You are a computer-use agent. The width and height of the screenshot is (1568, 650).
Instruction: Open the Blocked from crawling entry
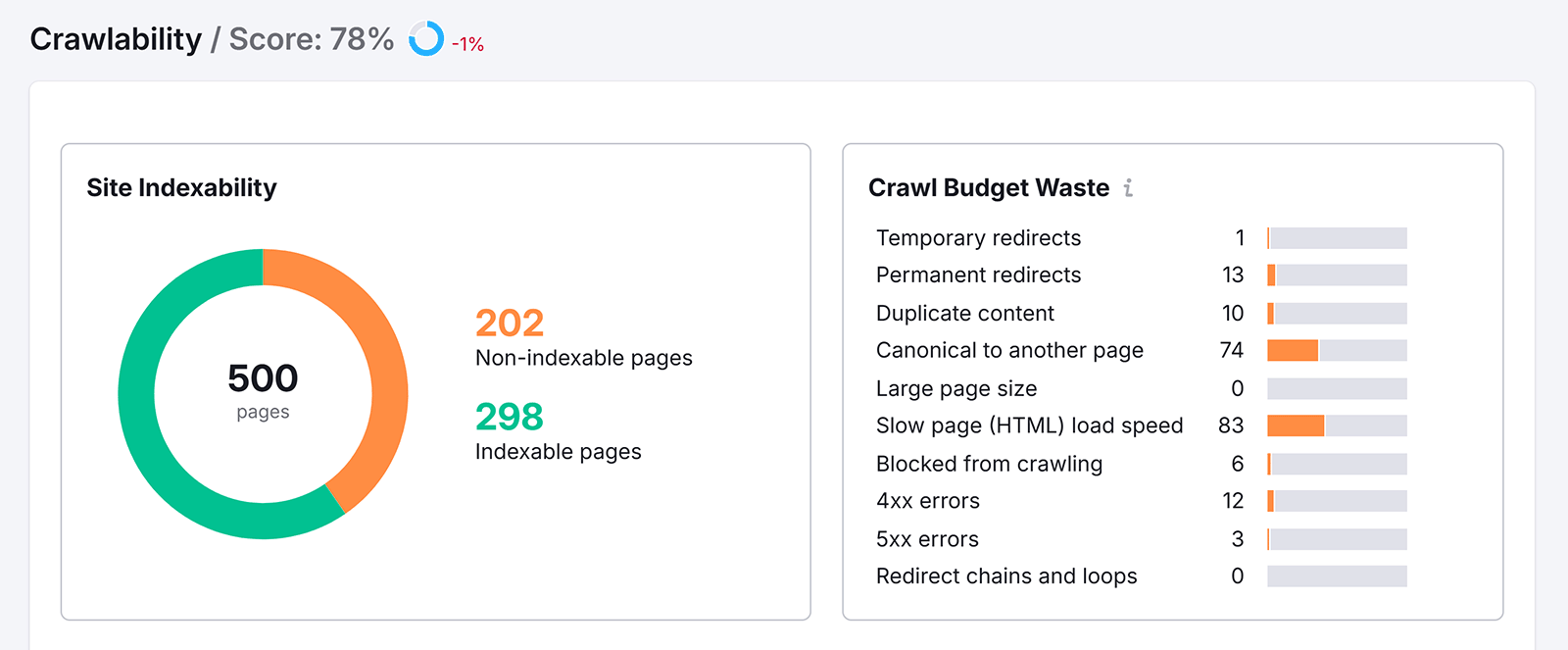tap(989, 464)
